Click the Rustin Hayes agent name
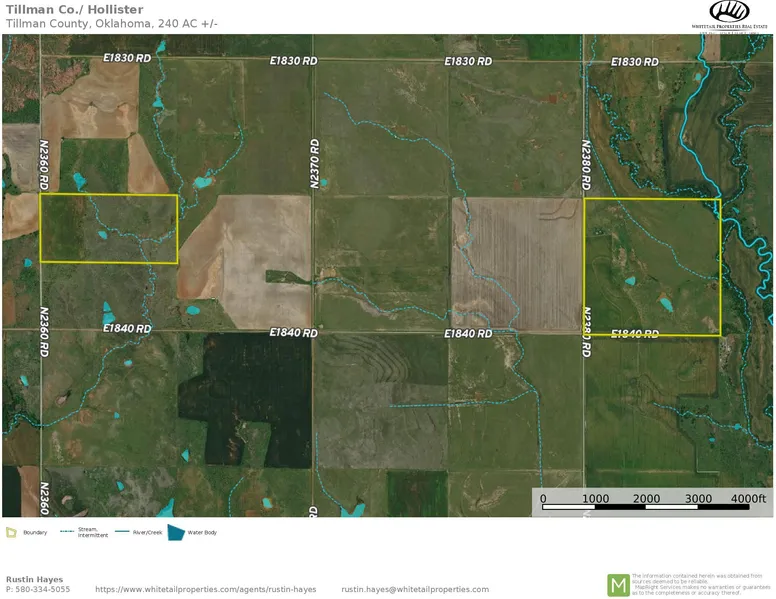This screenshot has width=776, height=599. coord(33,579)
